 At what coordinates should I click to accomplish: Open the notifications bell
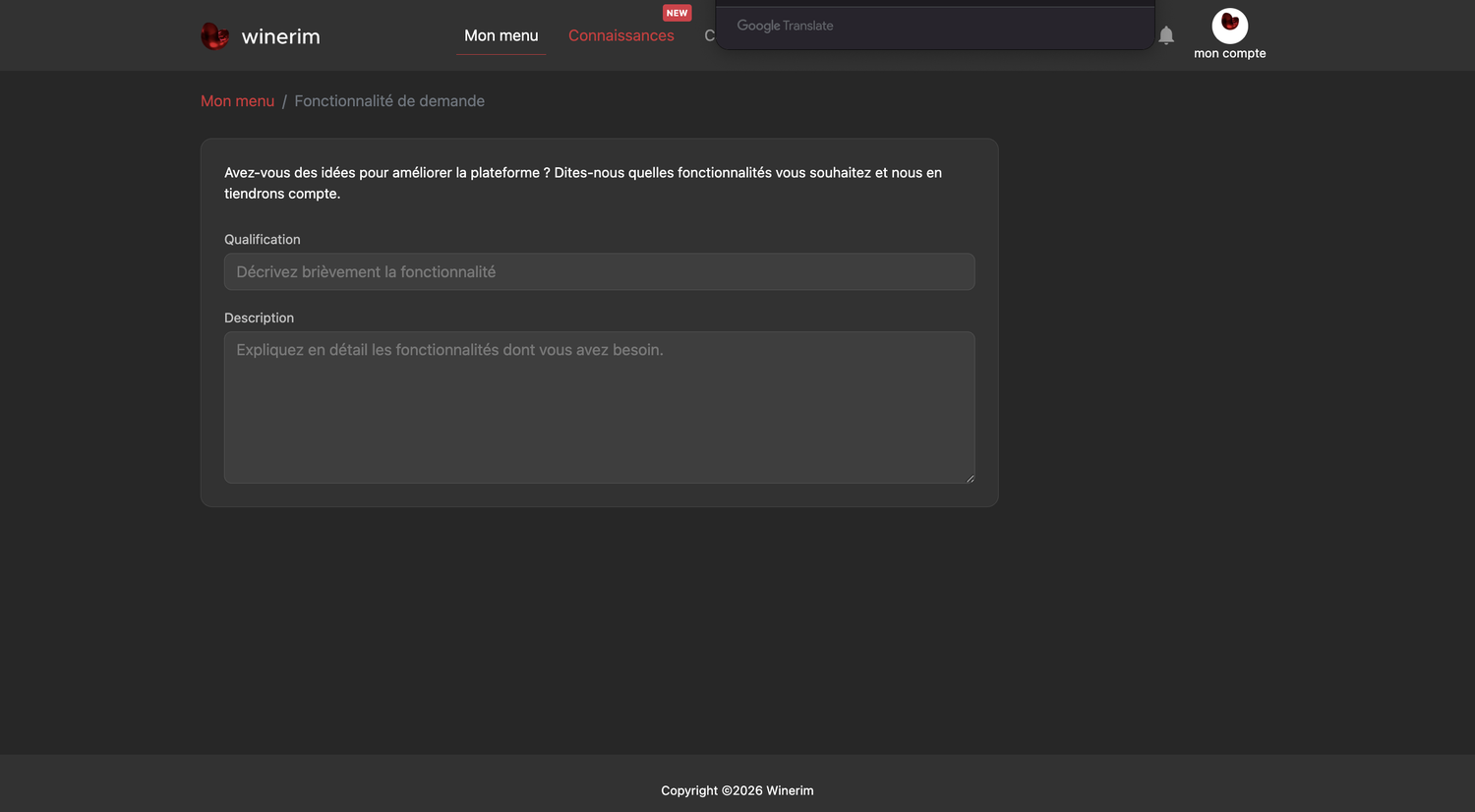coord(1166,35)
